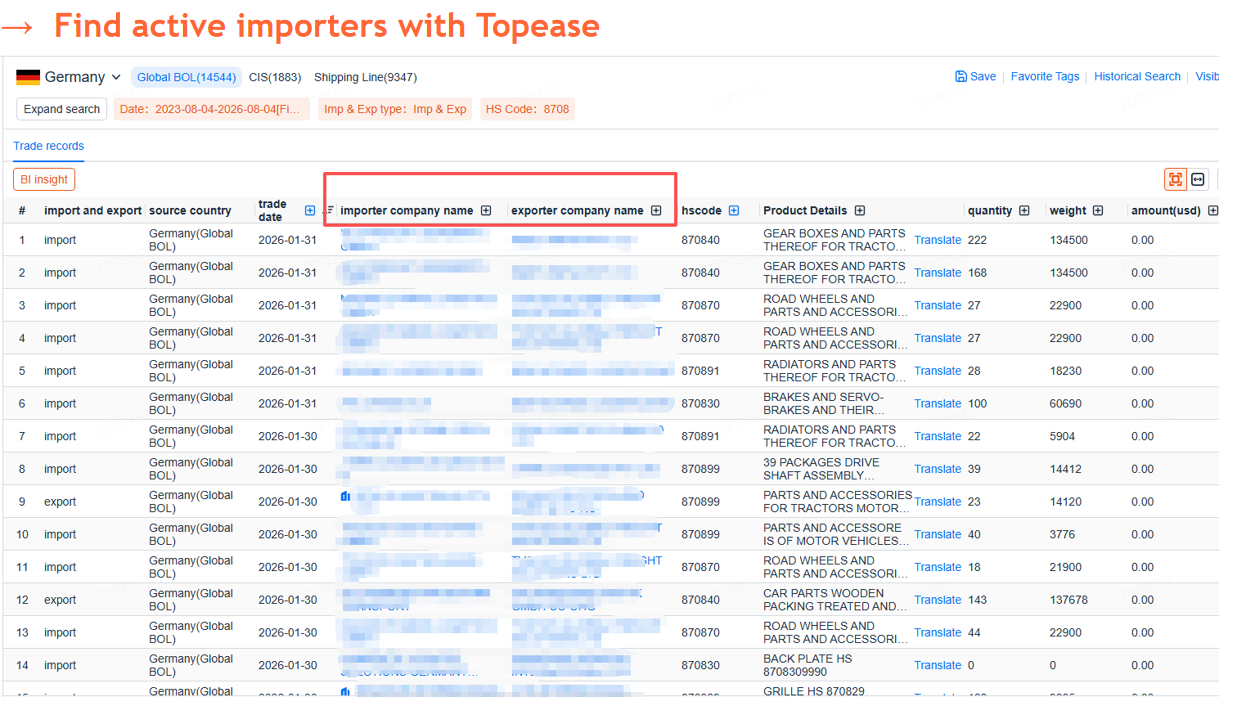Translate row 12 car parts product

pyautogui.click(x=937, y=600)
